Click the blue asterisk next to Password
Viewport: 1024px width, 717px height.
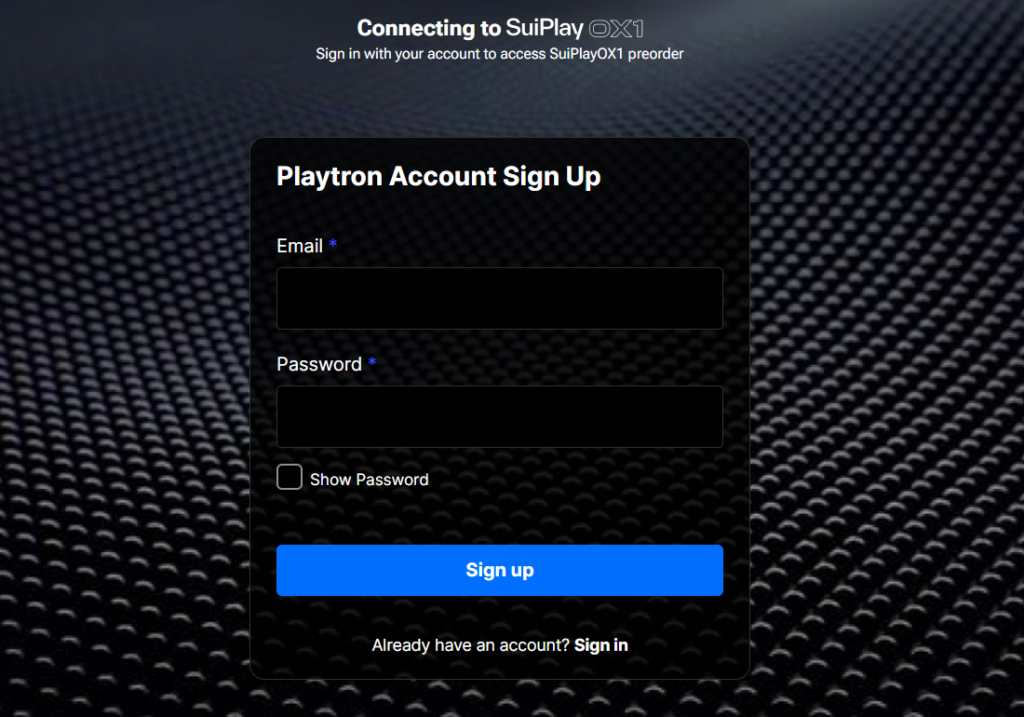(x=372, y=363)
